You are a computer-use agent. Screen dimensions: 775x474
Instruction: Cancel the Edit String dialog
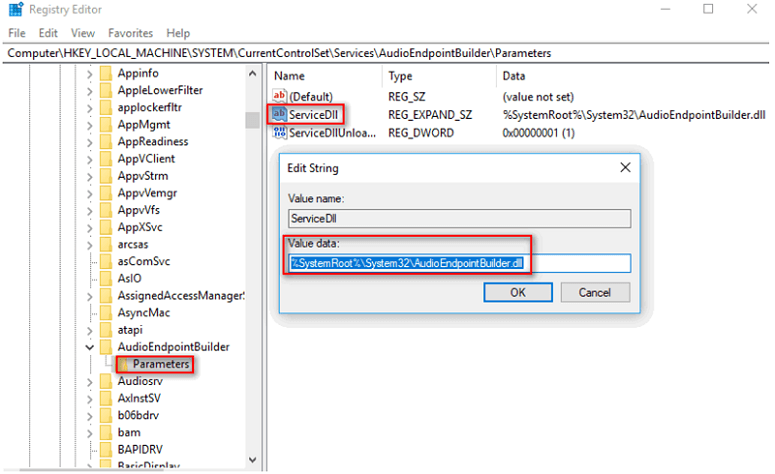point(595,293)
